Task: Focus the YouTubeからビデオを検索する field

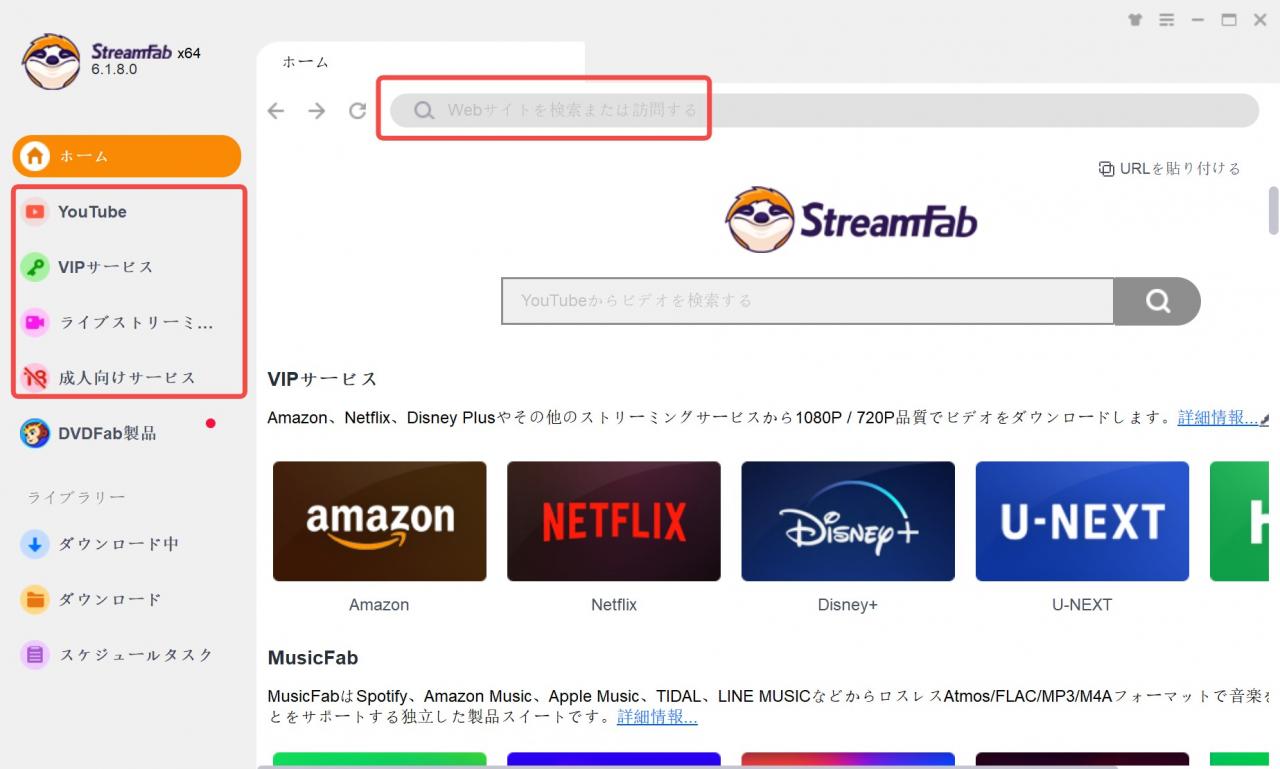Action: coord(807,300)
